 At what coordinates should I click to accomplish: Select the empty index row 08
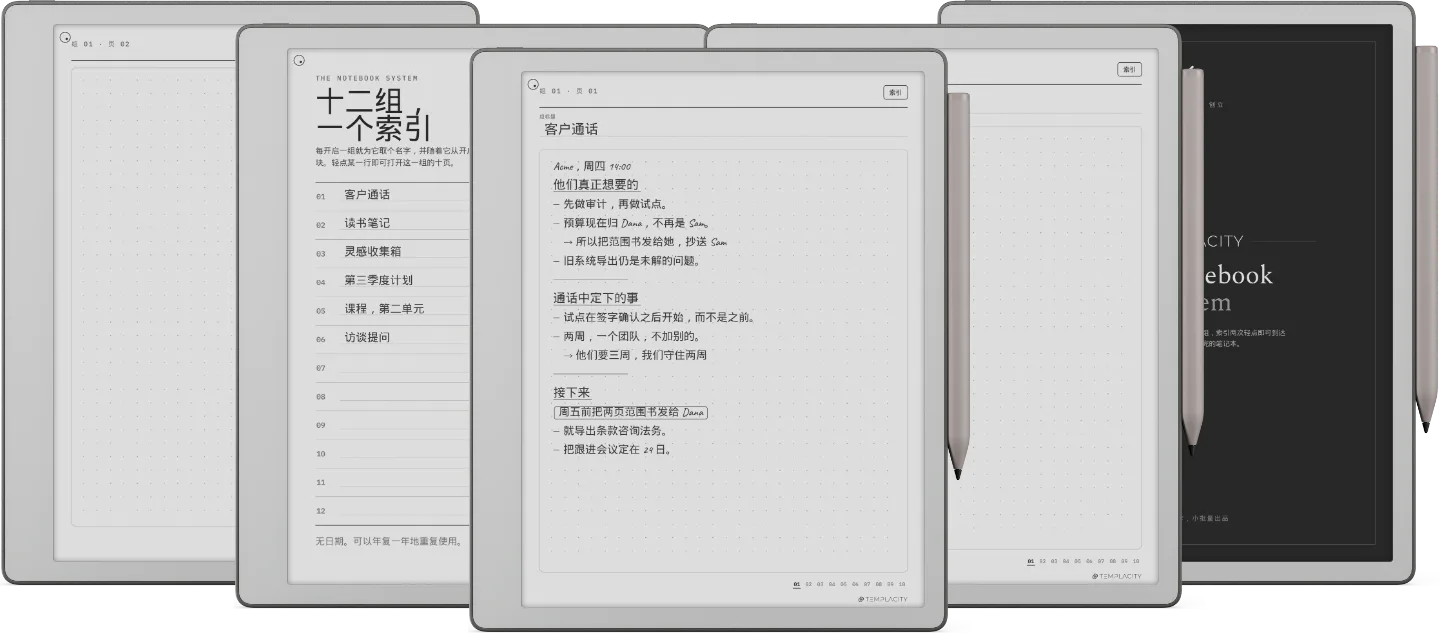point(391,396)
